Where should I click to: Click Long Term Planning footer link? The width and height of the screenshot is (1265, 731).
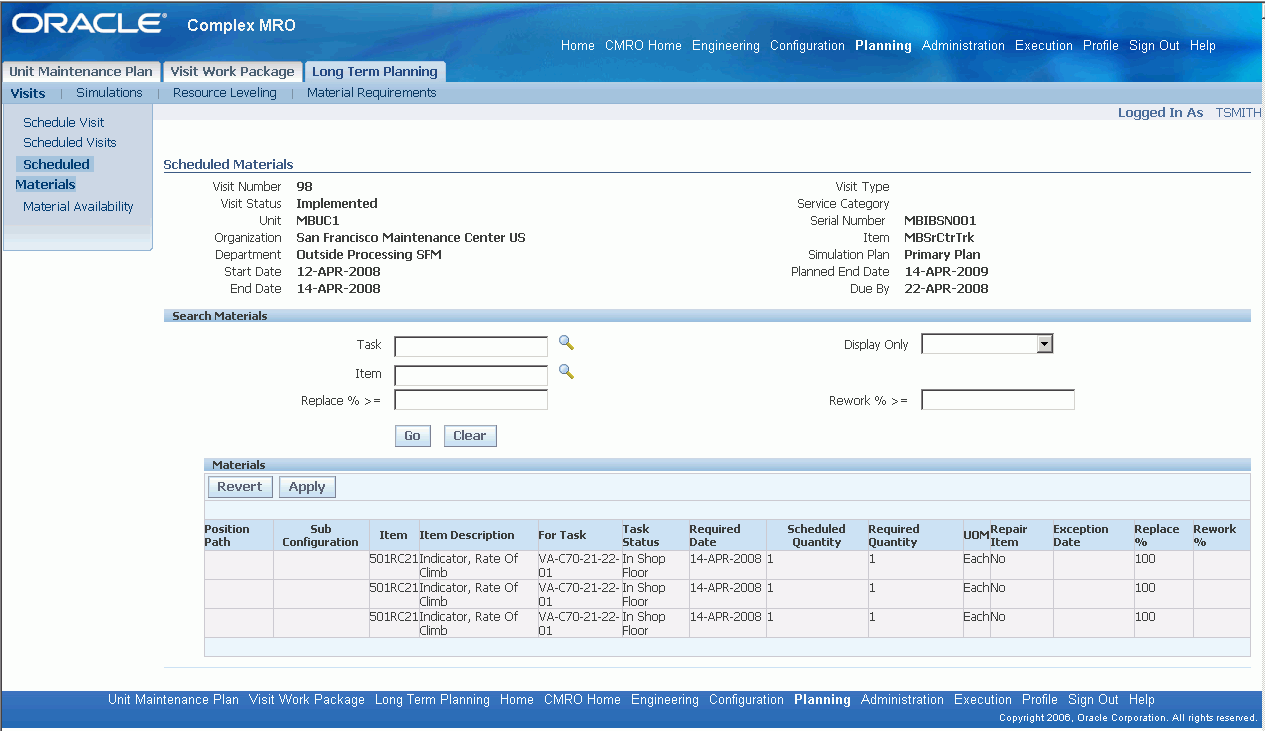coord(432,700)
